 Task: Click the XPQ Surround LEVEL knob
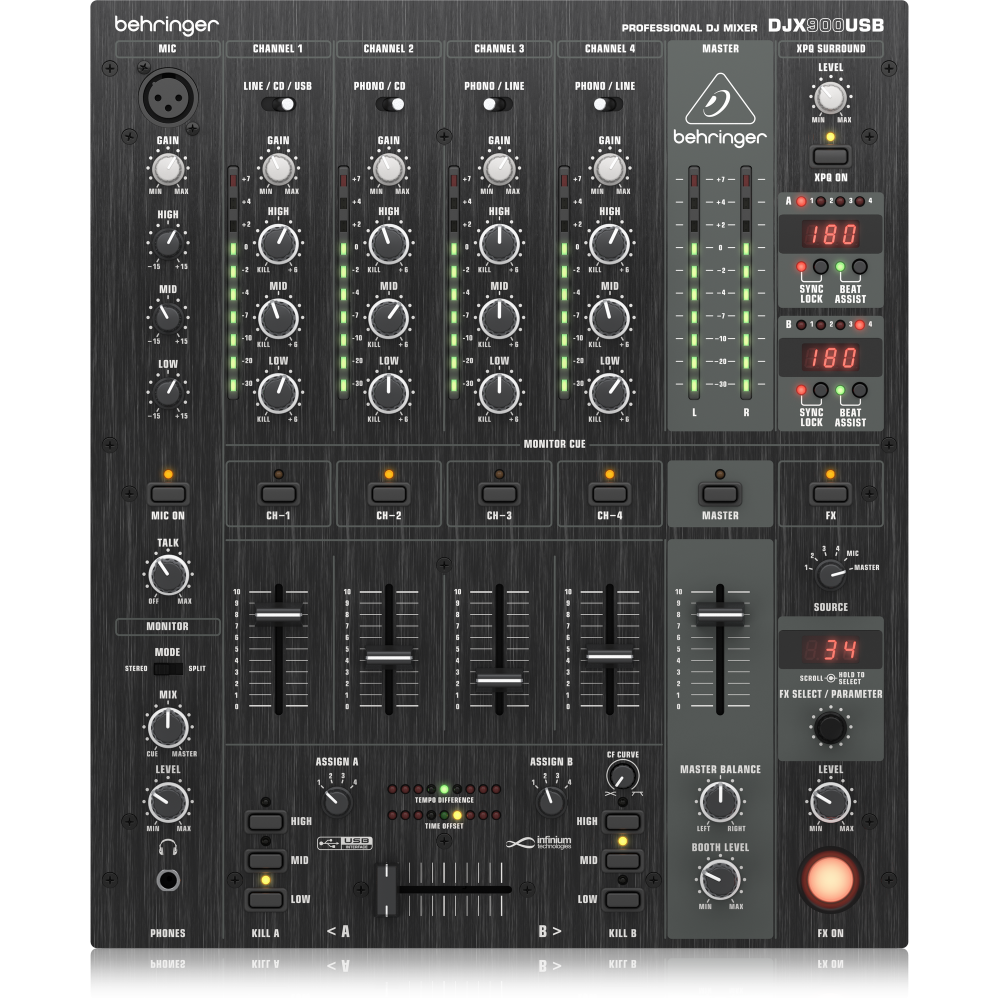(830, 98)
